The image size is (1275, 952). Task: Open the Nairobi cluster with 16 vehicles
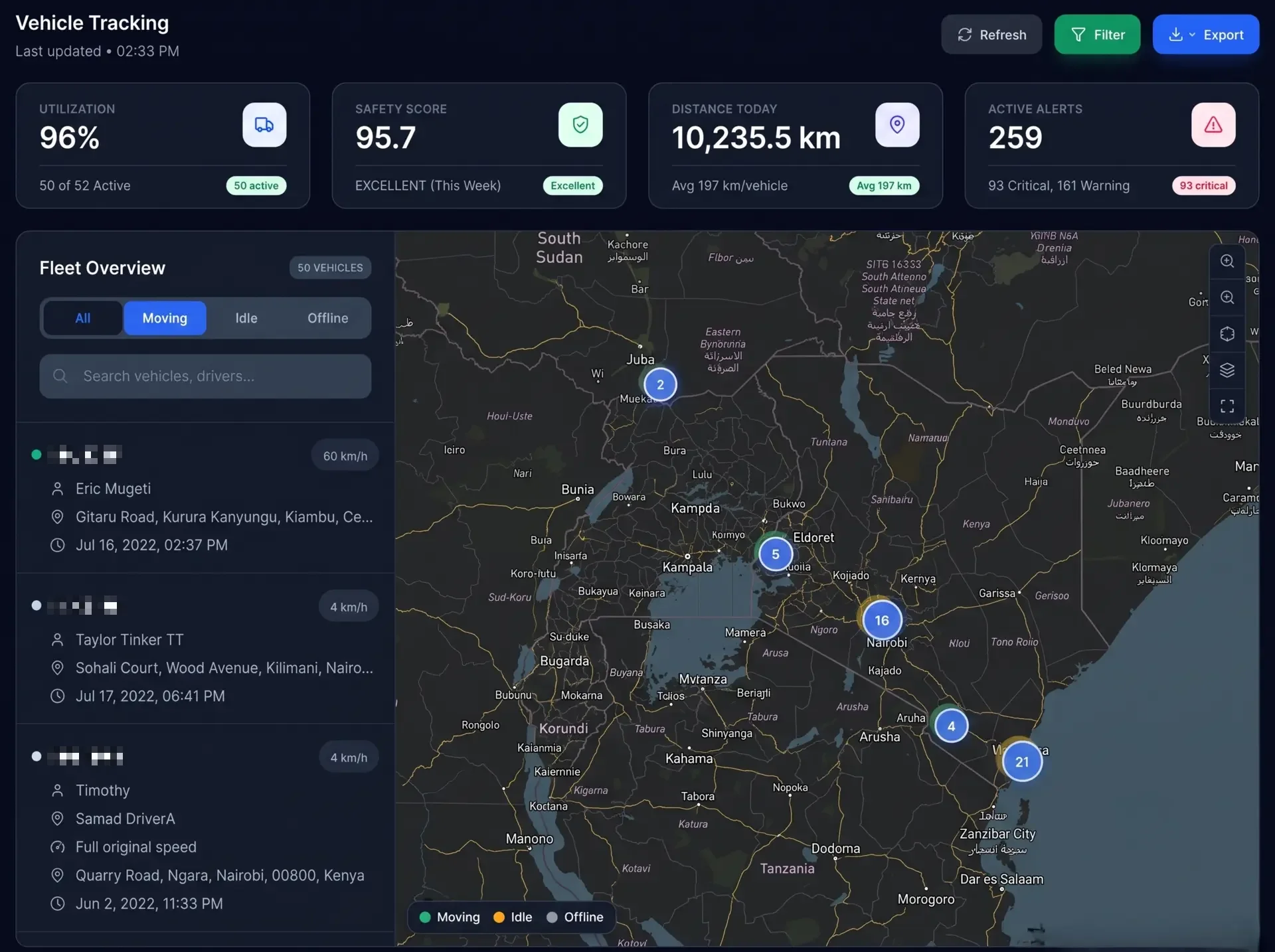(882, 620)
